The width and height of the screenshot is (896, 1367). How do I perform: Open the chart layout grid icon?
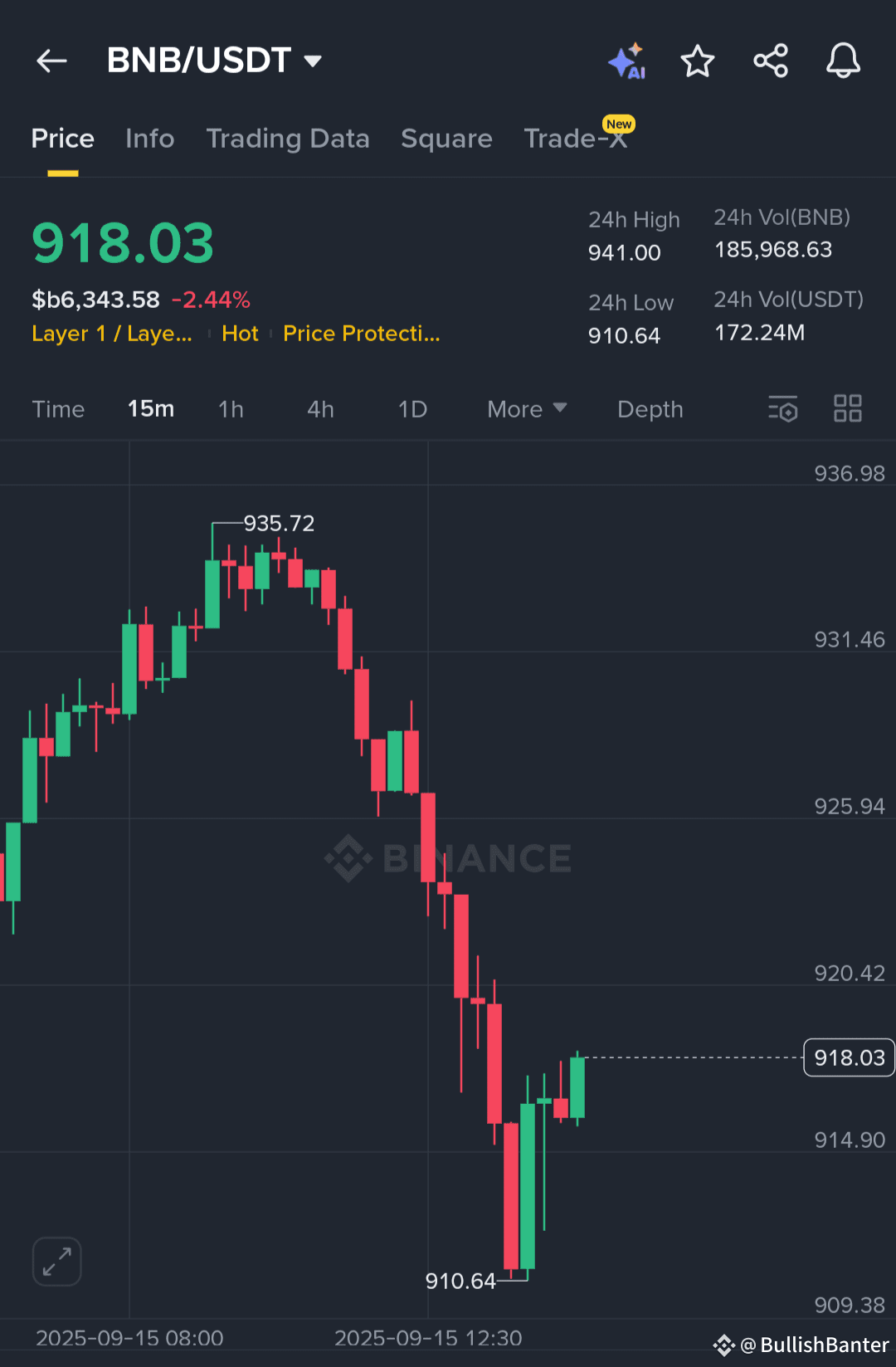coord(848,408)
